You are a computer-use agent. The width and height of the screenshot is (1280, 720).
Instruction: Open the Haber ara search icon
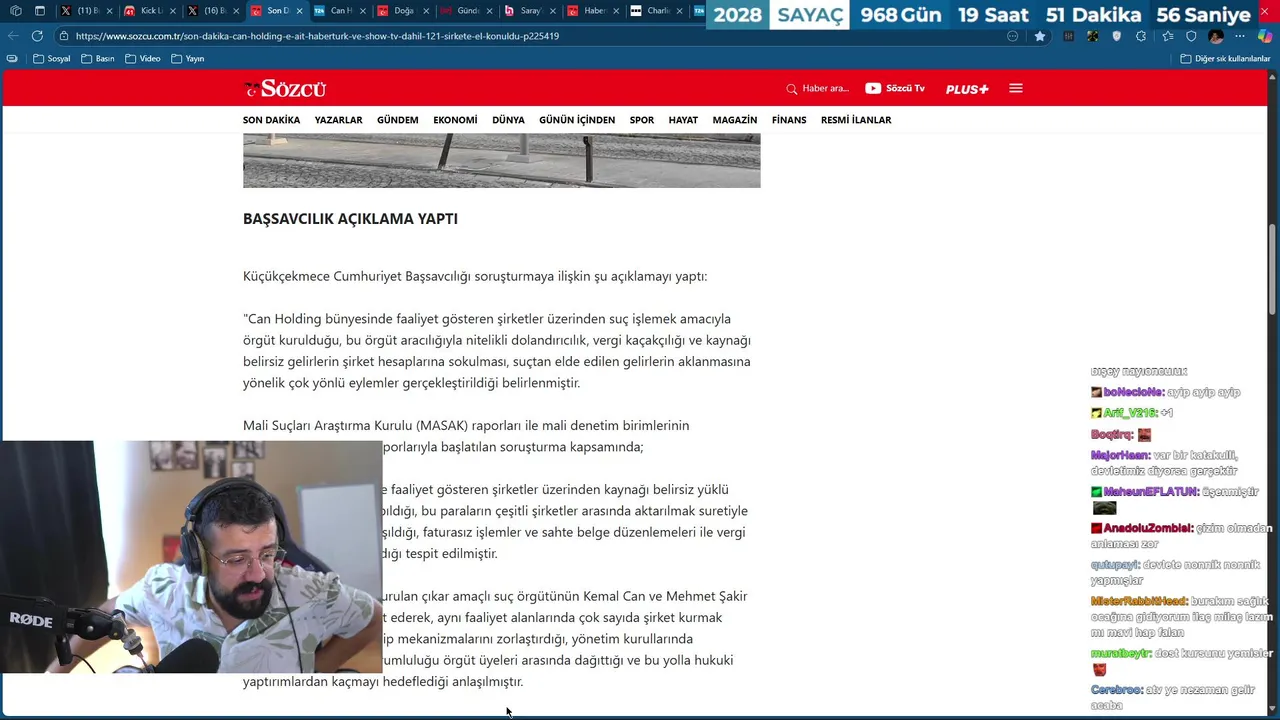click(x=792, y=89)
